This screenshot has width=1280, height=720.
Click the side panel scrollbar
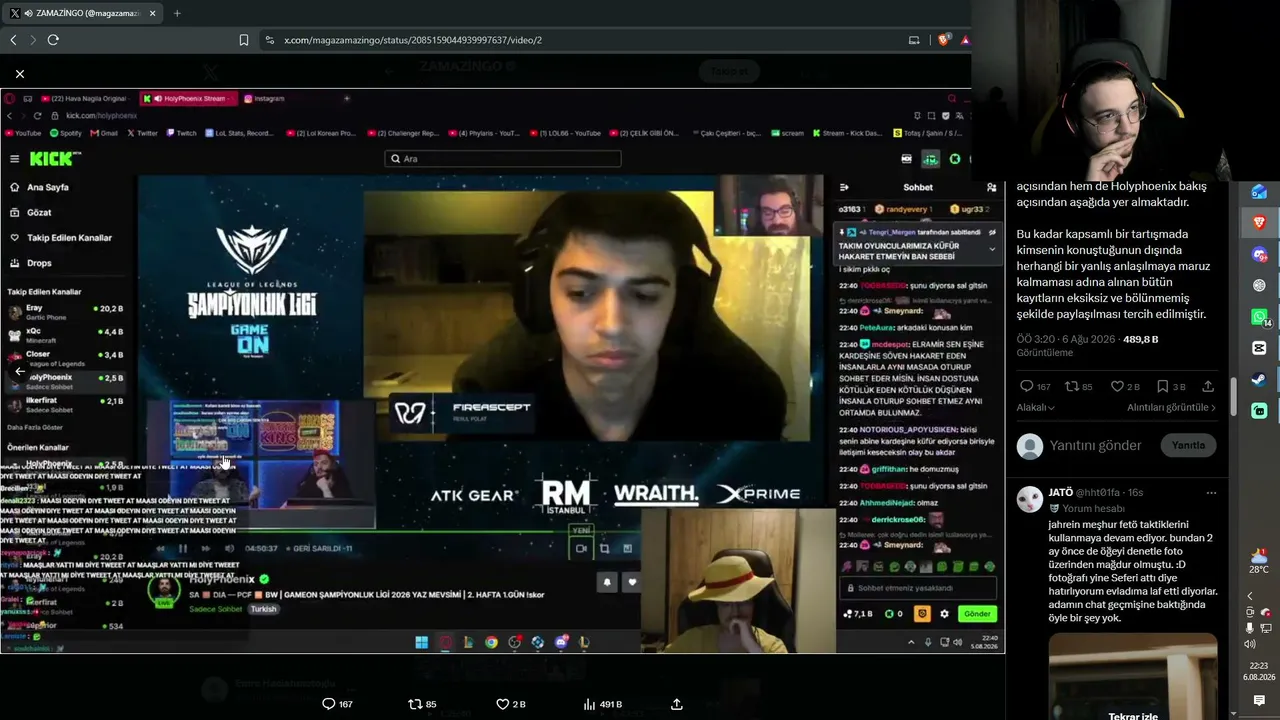click(x=1234, y=396)
